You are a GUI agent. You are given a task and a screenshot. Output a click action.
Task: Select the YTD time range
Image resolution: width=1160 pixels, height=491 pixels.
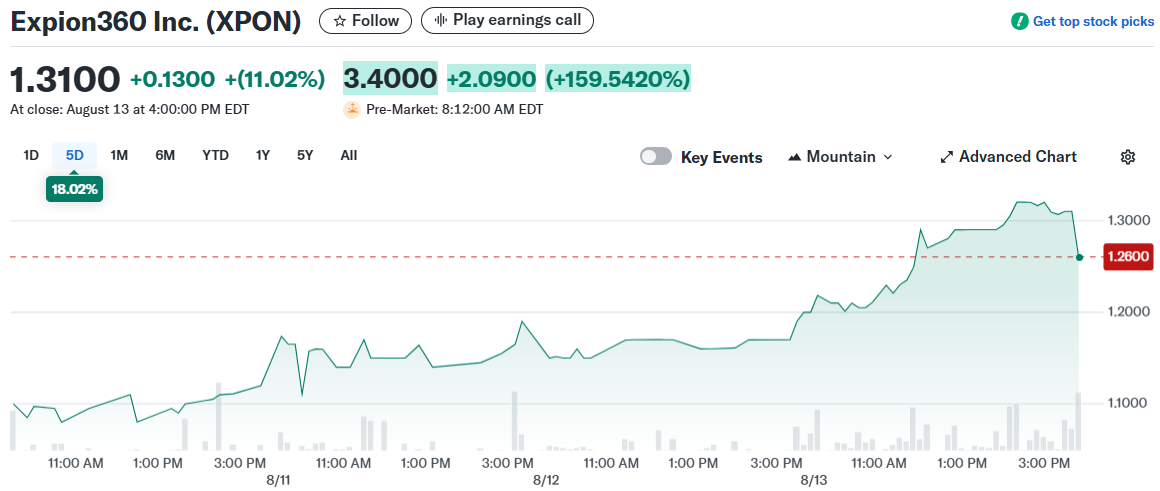(215, 155)
